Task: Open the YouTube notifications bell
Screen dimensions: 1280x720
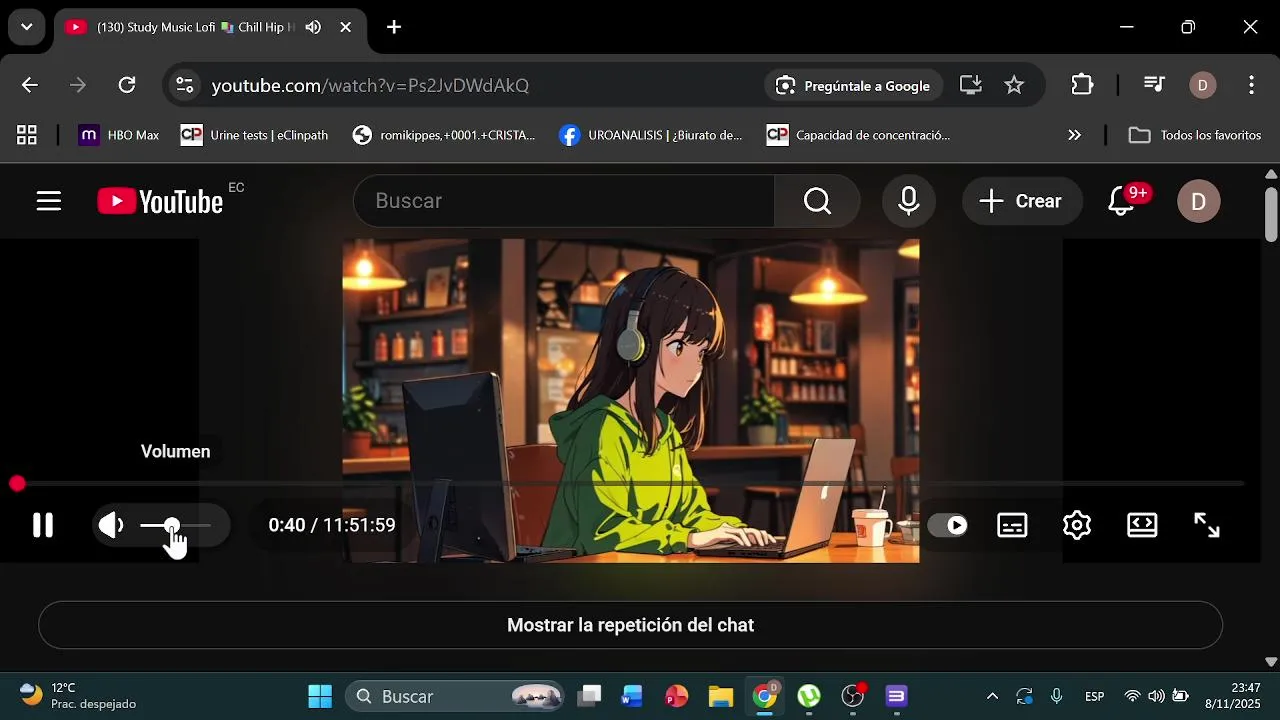Action: 1122,201
